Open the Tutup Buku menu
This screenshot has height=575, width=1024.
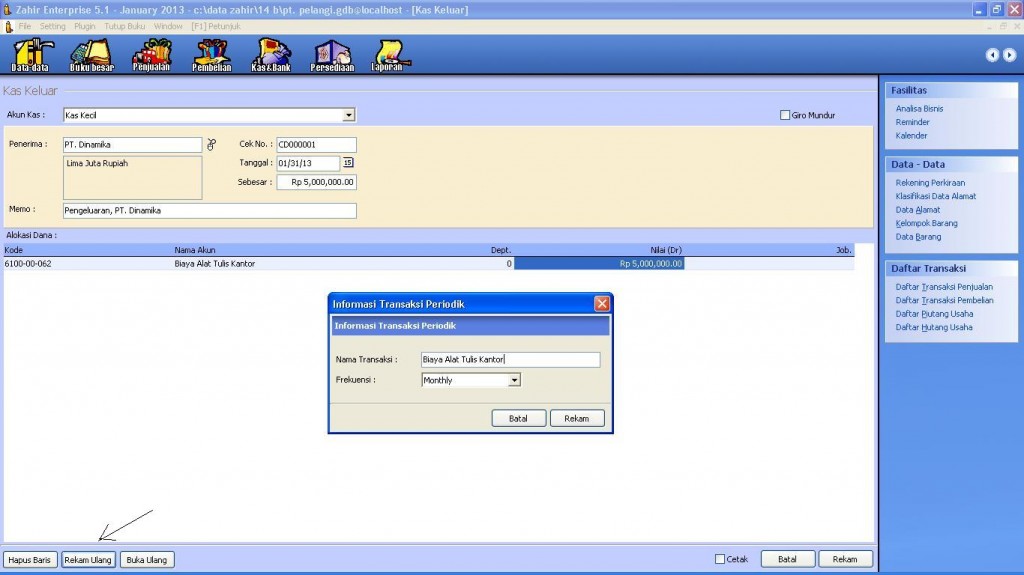coord(125,26)
